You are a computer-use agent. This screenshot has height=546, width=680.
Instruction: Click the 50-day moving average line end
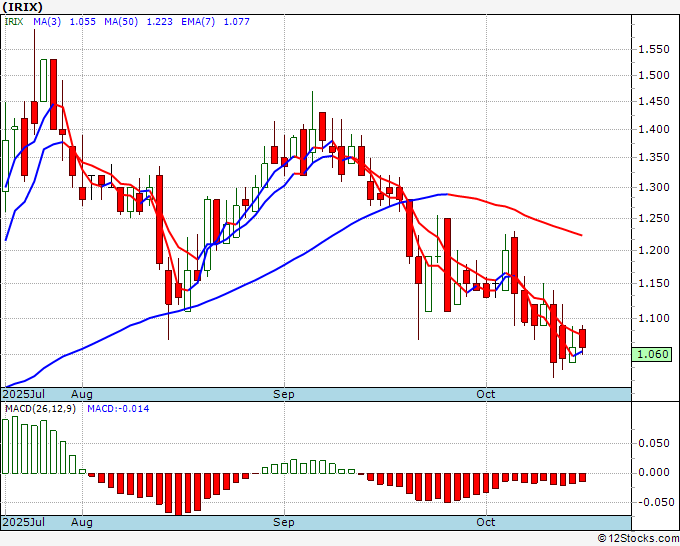click(x=581, y=235)
